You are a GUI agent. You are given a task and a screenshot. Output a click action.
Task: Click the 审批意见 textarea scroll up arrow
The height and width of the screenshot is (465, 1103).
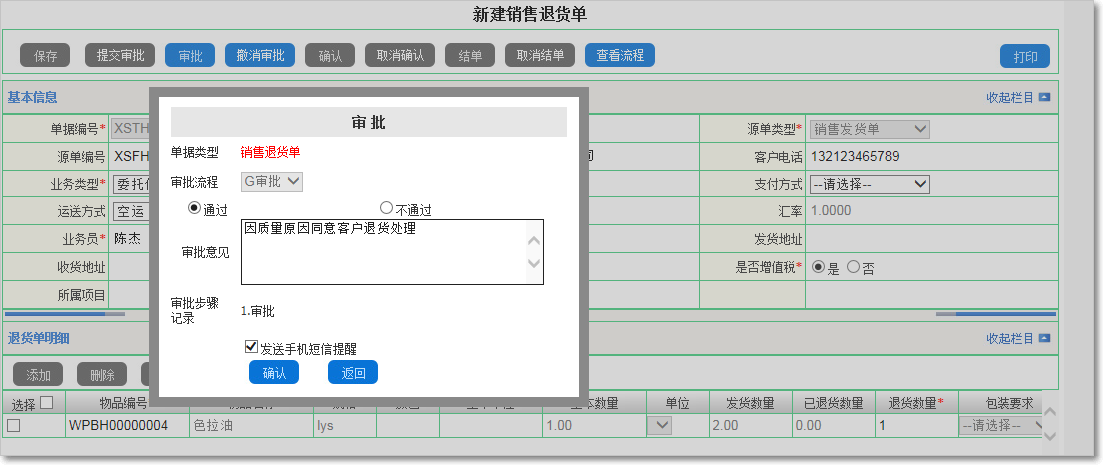coord(534,241)
